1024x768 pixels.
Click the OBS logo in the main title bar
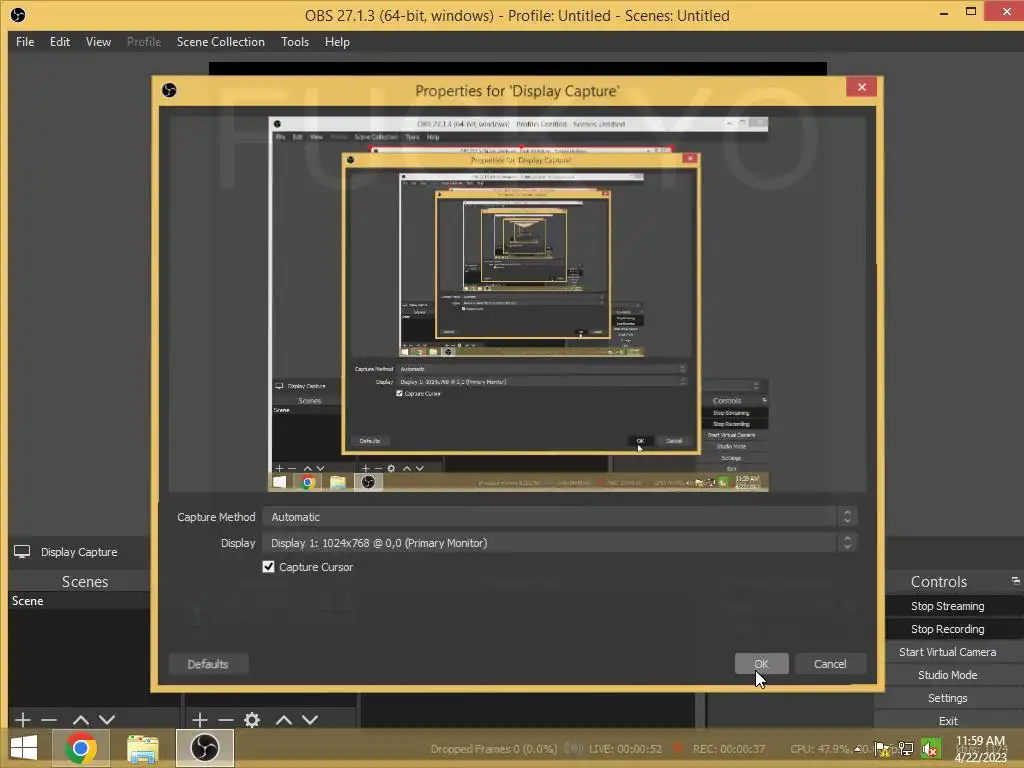pyautogui.click(x=18, y=15)
